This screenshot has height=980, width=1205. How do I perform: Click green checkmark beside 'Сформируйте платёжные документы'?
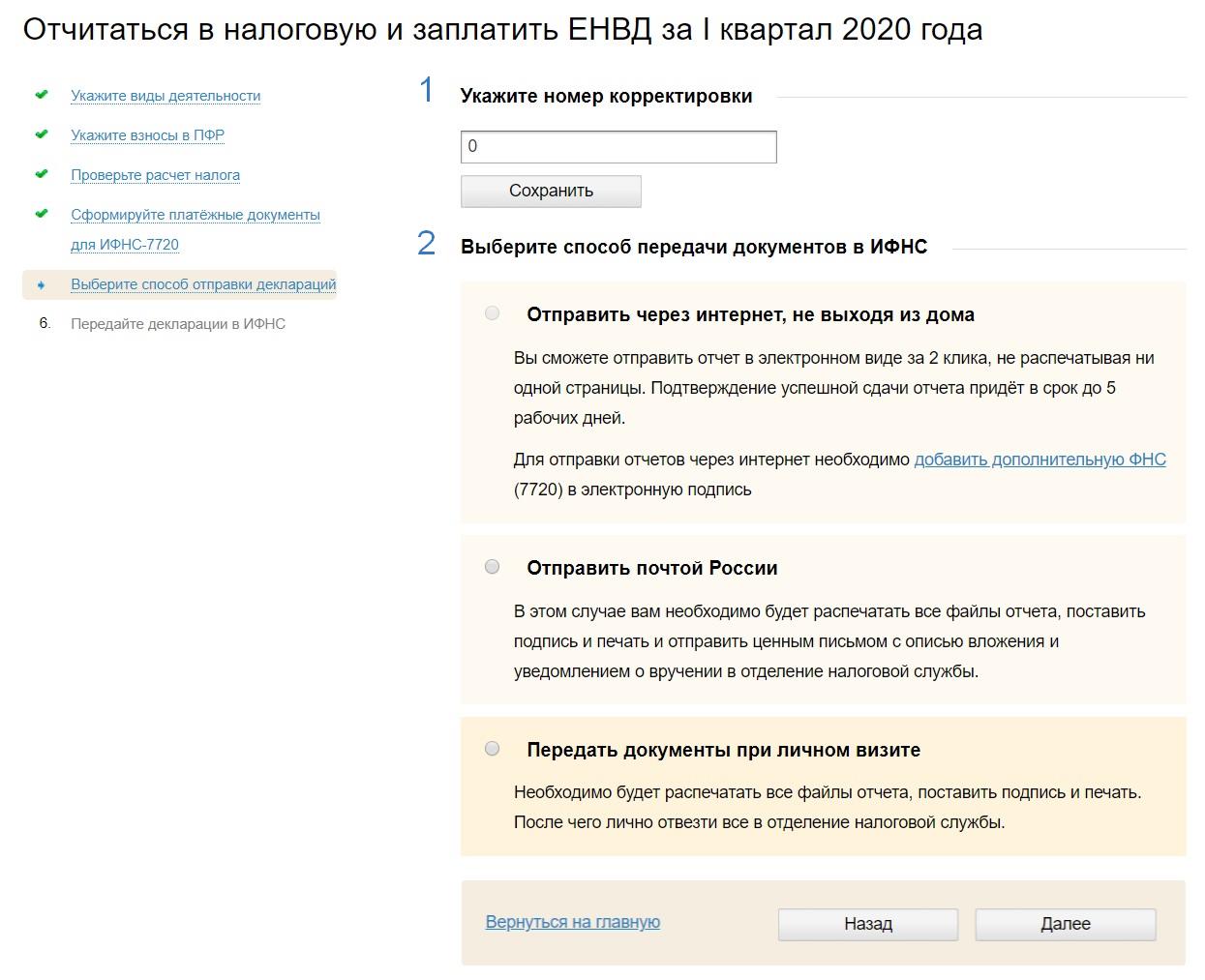[42, 214]
